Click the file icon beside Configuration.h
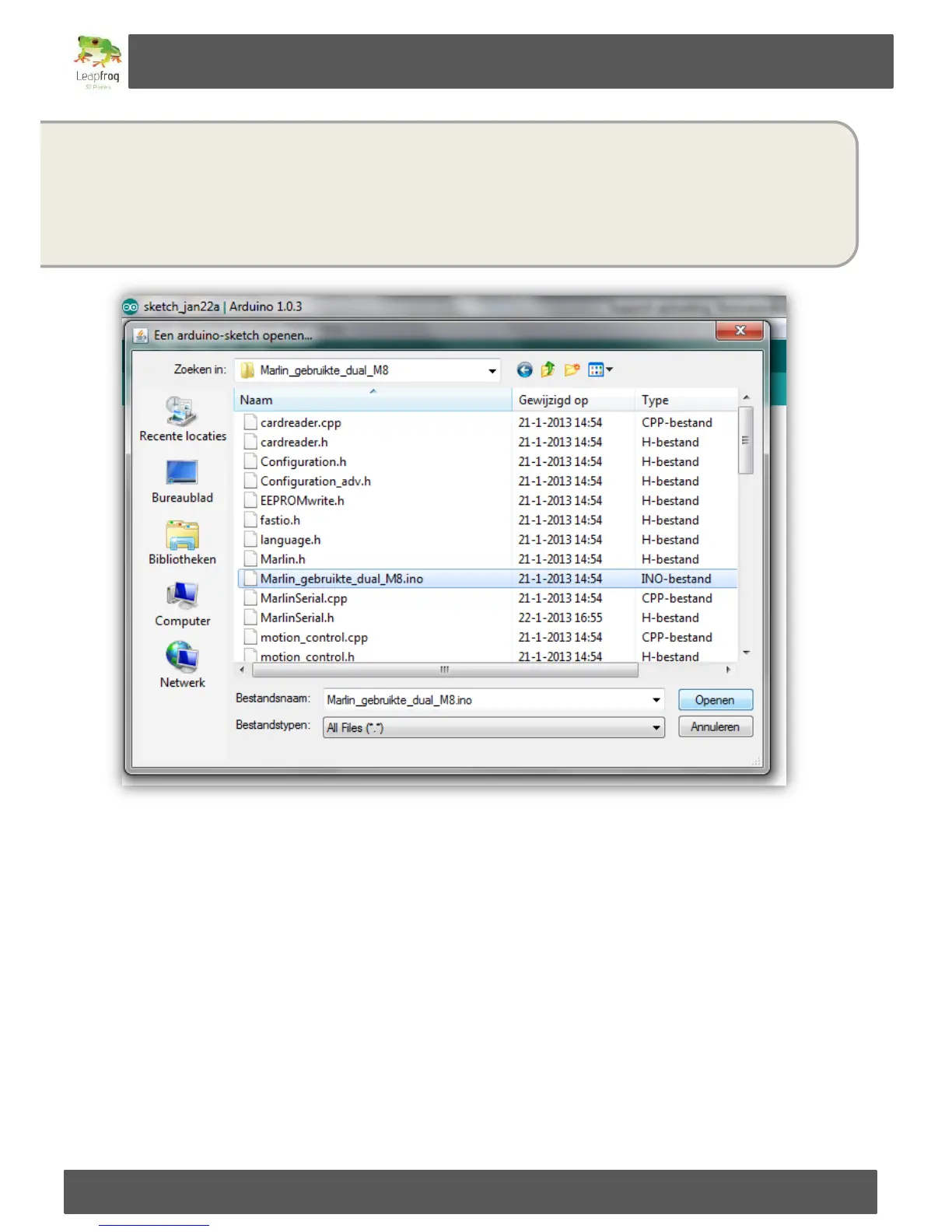This screenshot has width=952, height=1232. point(250,461)
